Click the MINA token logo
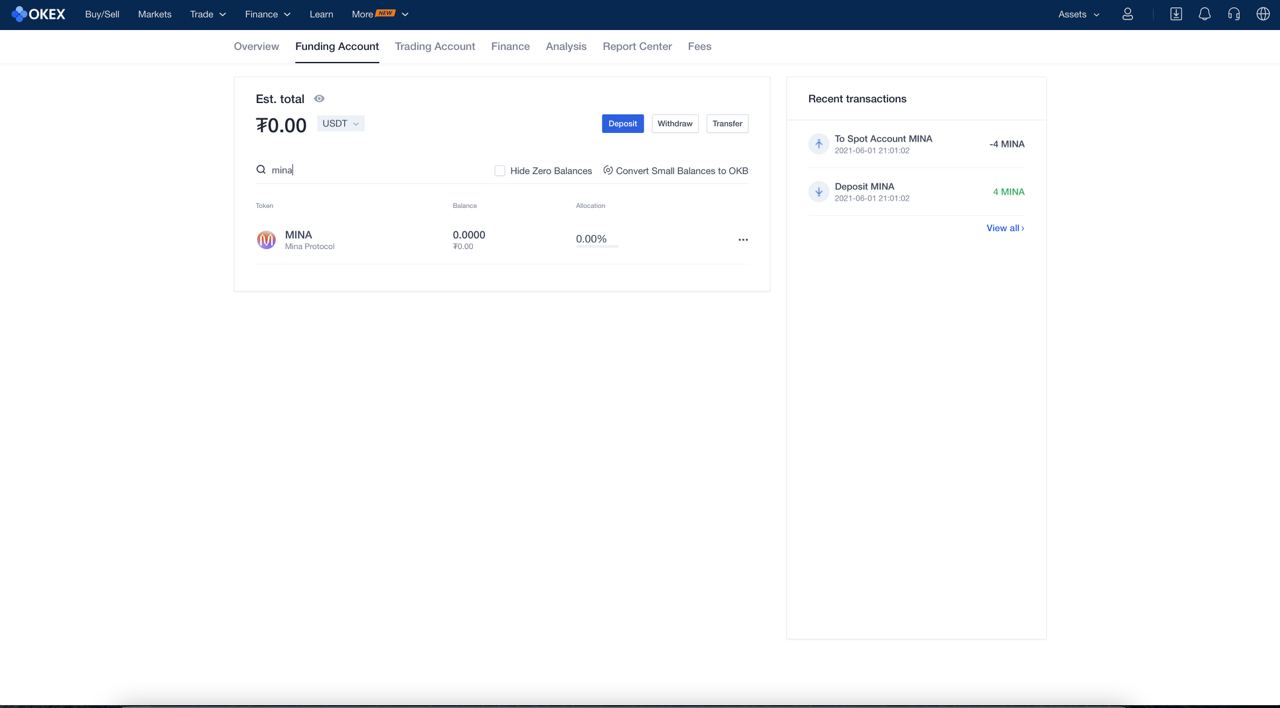The width and height of the screenshot is (1280, 708). tap(266, 240)
